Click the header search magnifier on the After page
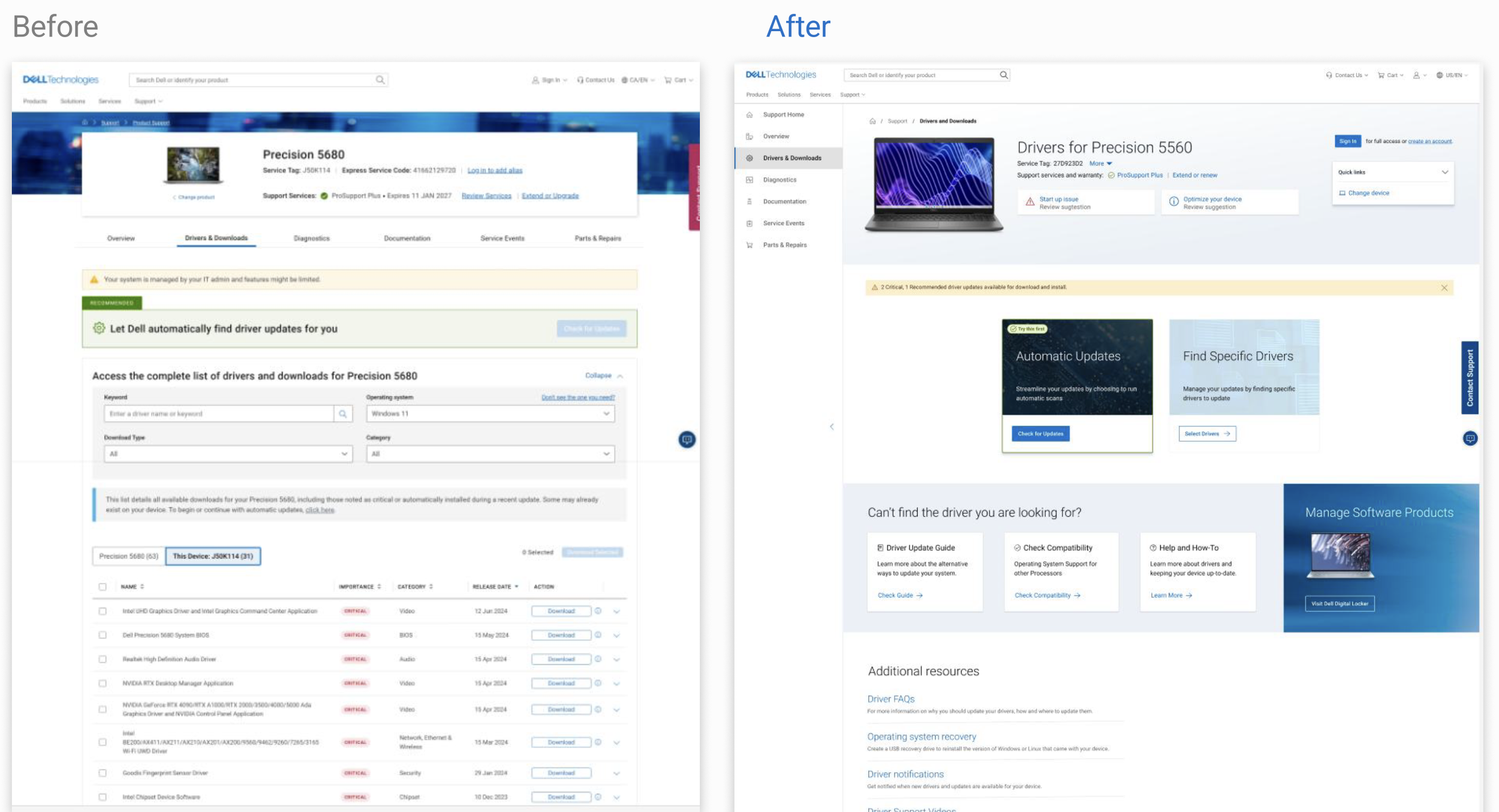This screenshot has height=812, width=1499. pyautogui.click(x=1004, y=75)
